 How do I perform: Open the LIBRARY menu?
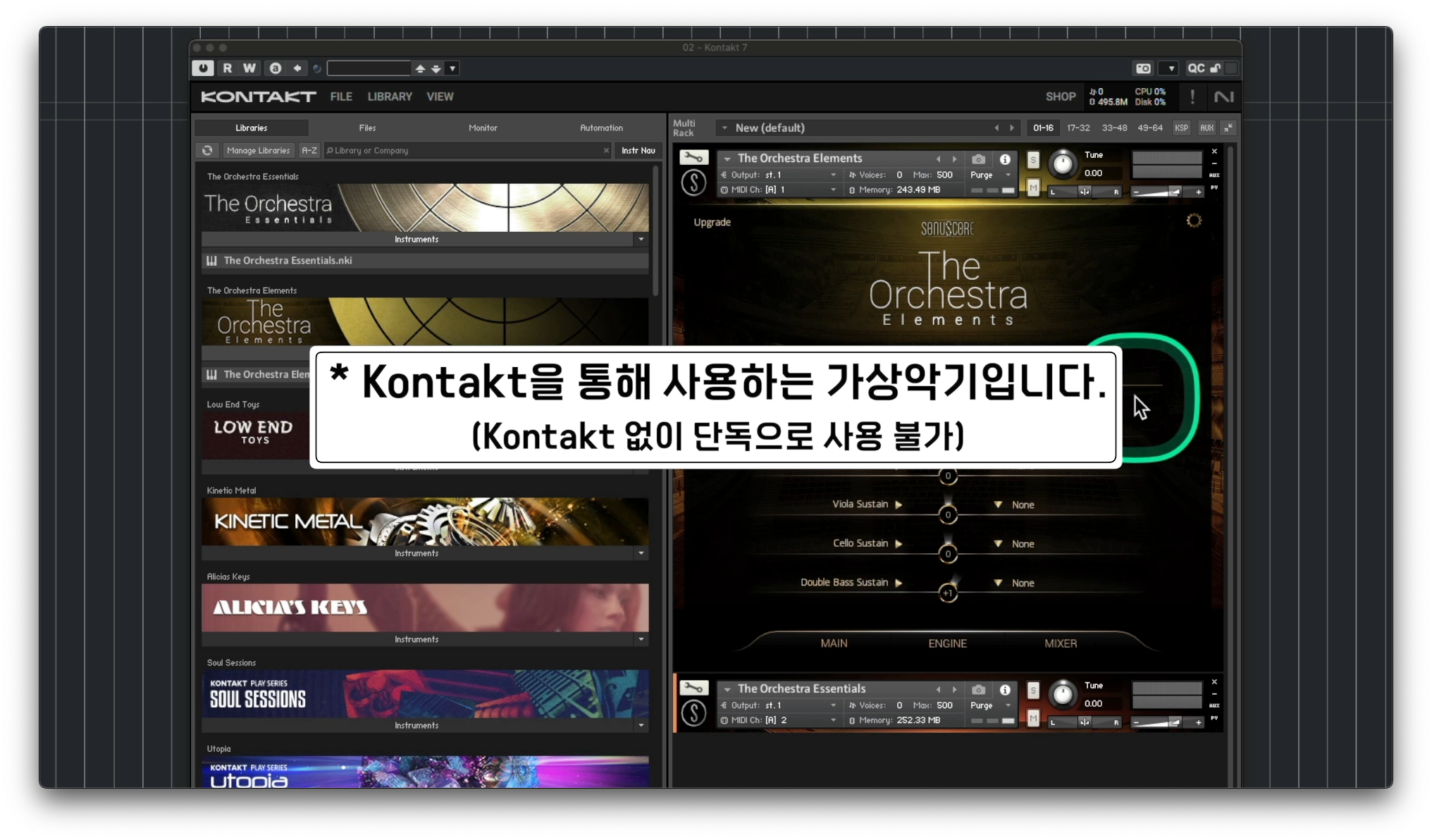pyautogui.click(x=390, y=97)
